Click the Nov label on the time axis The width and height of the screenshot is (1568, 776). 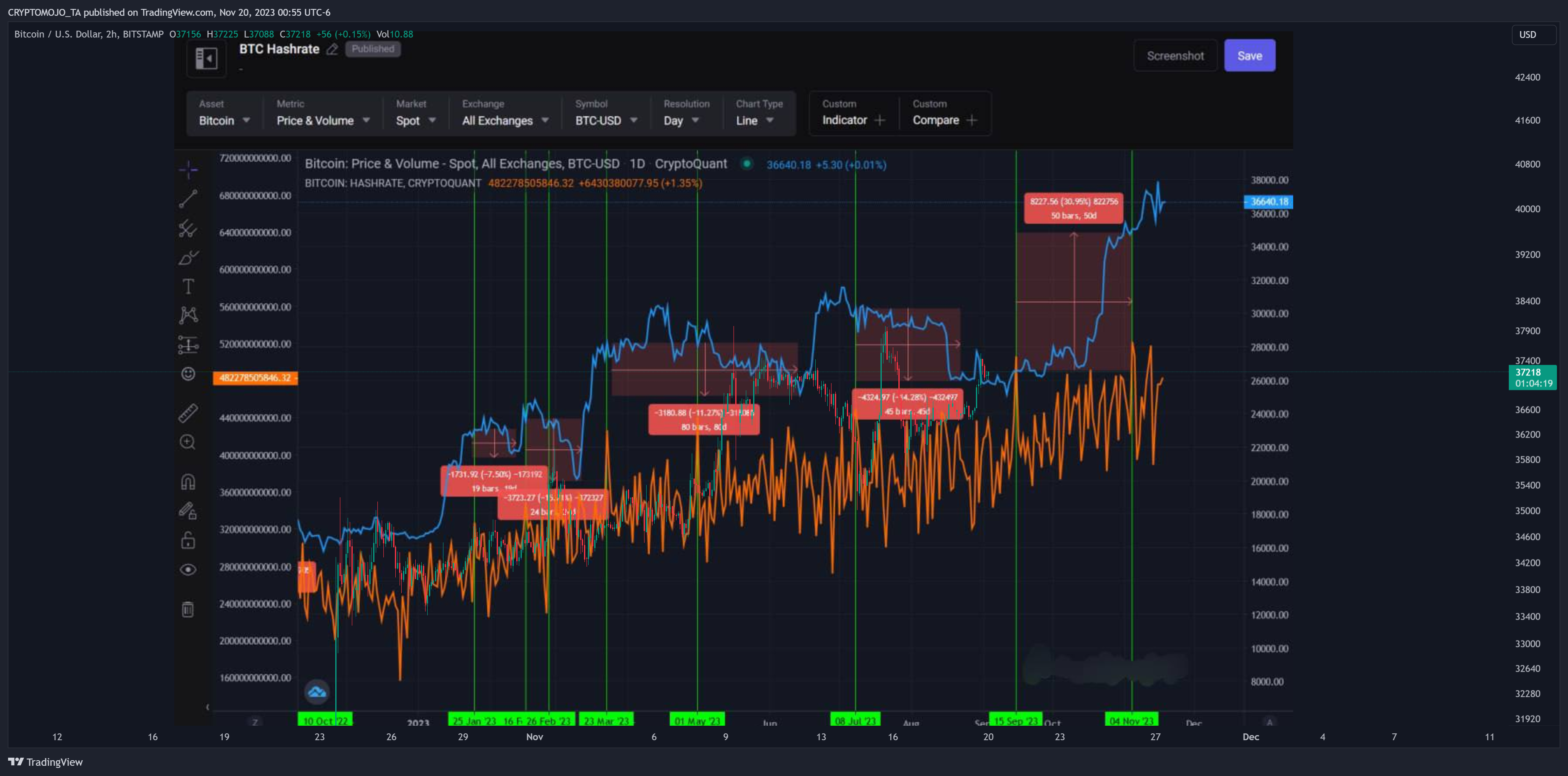[x=535, y=737]
